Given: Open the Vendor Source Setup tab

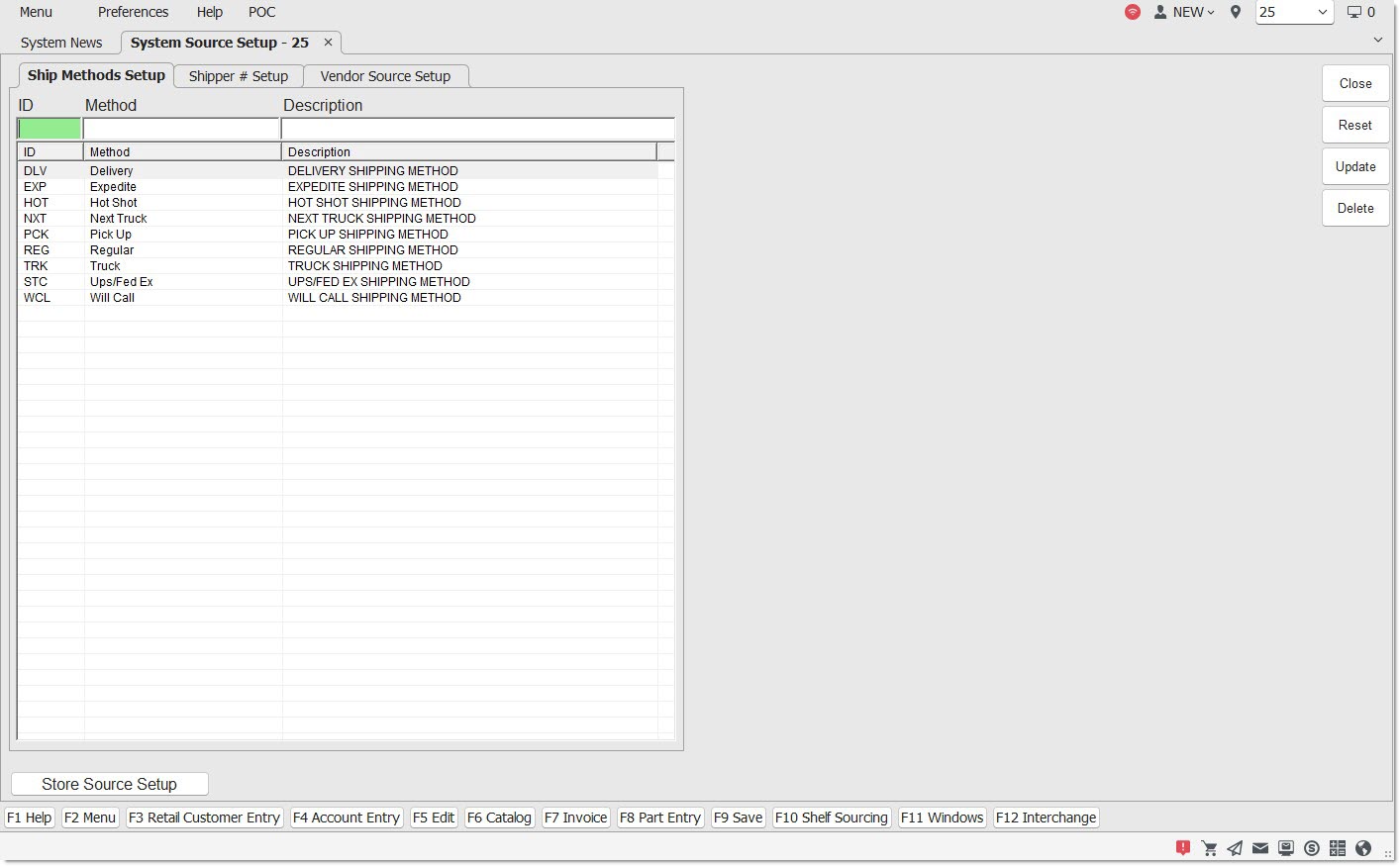Looking at the screenshot, I should (x=385, y=76).
